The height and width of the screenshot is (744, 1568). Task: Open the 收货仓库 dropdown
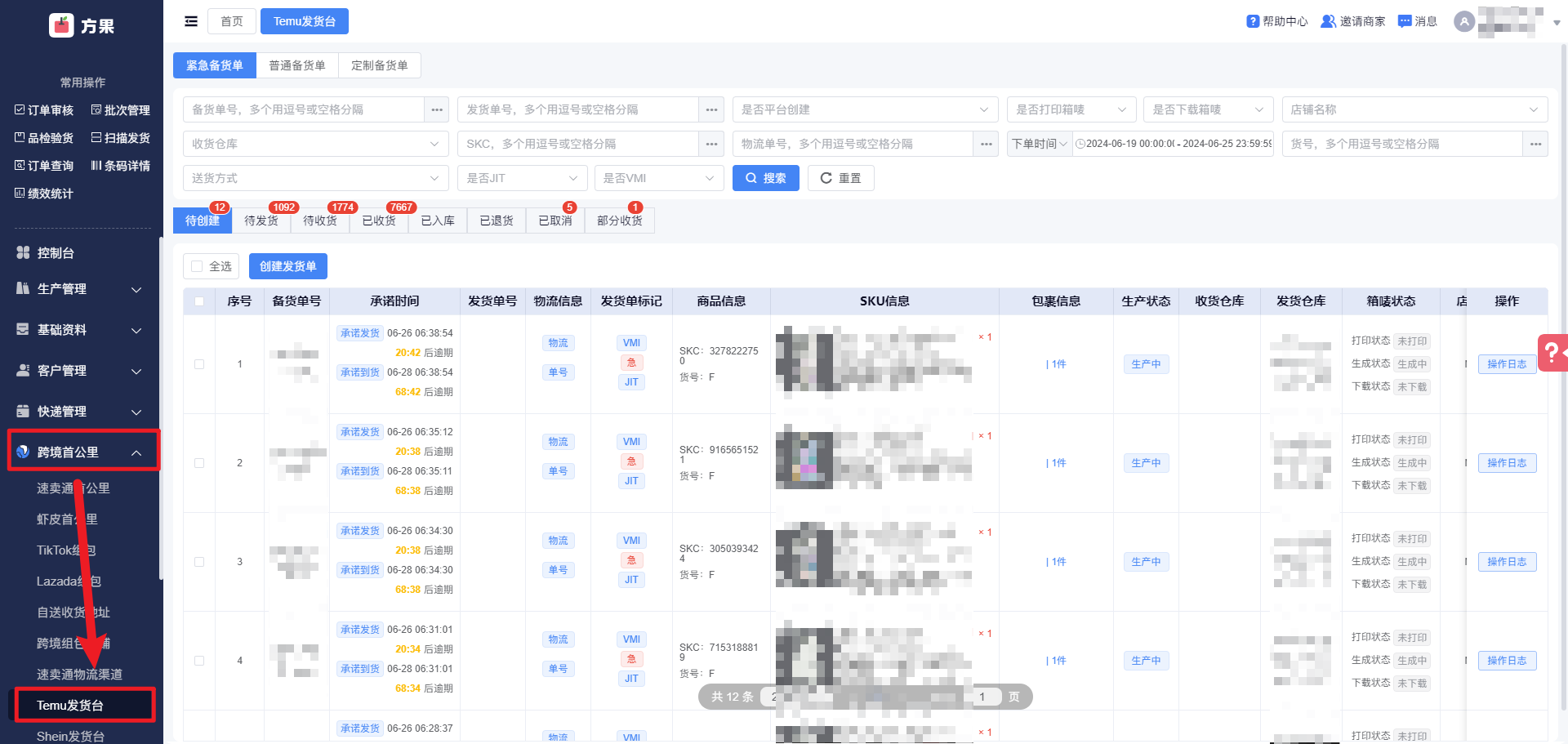pyautogui.click(x=315, y=144)
